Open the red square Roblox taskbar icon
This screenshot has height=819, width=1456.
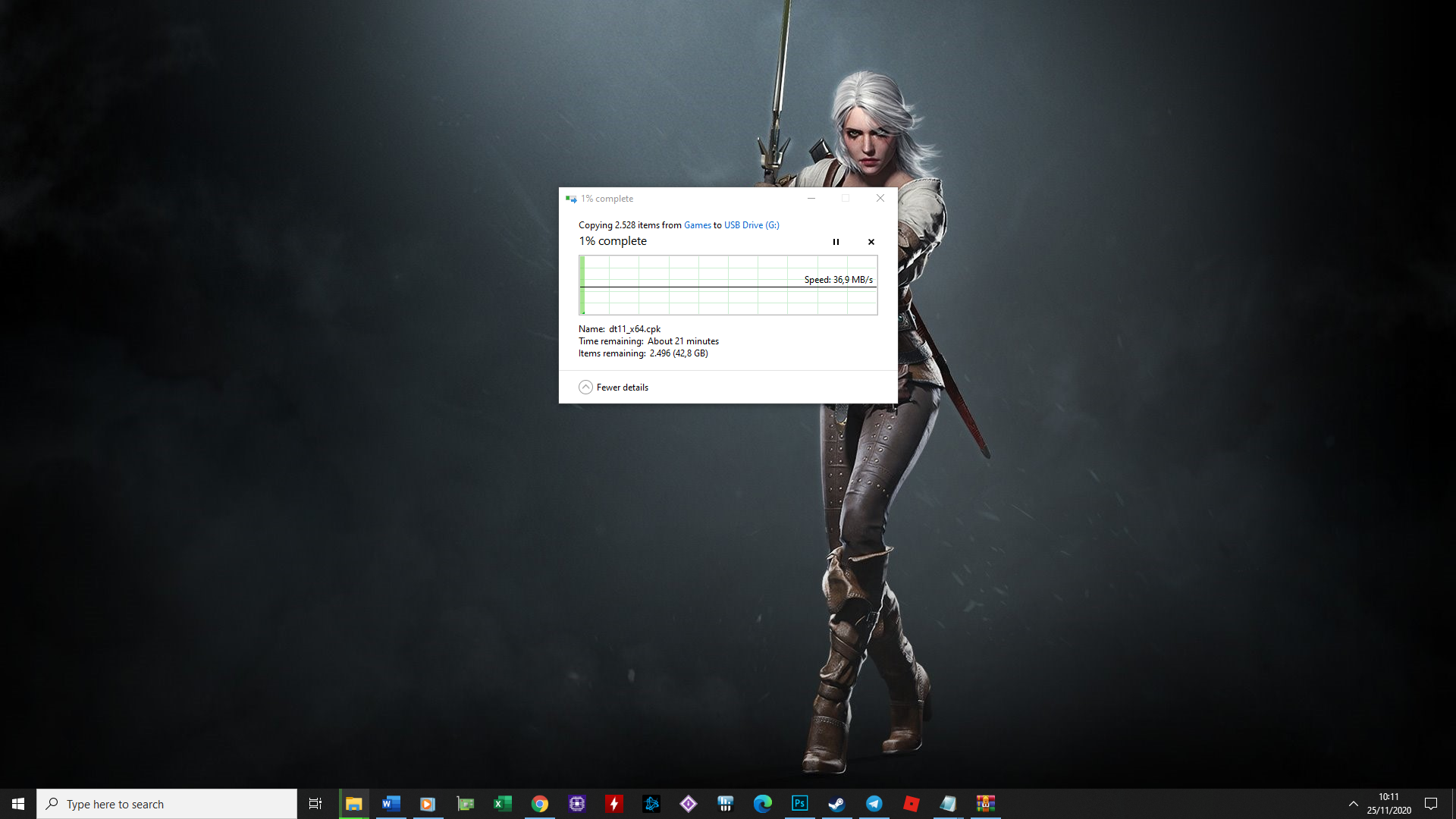[911, 804]
